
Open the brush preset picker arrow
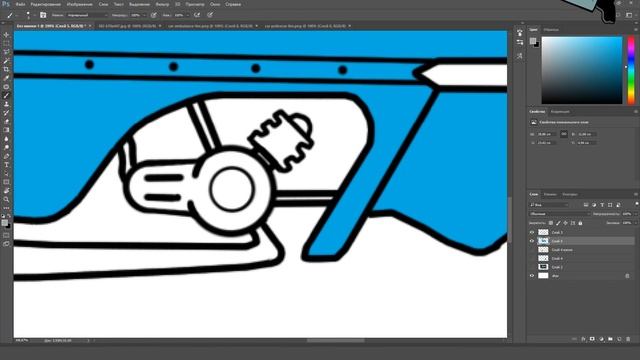[x=34, y=15]
